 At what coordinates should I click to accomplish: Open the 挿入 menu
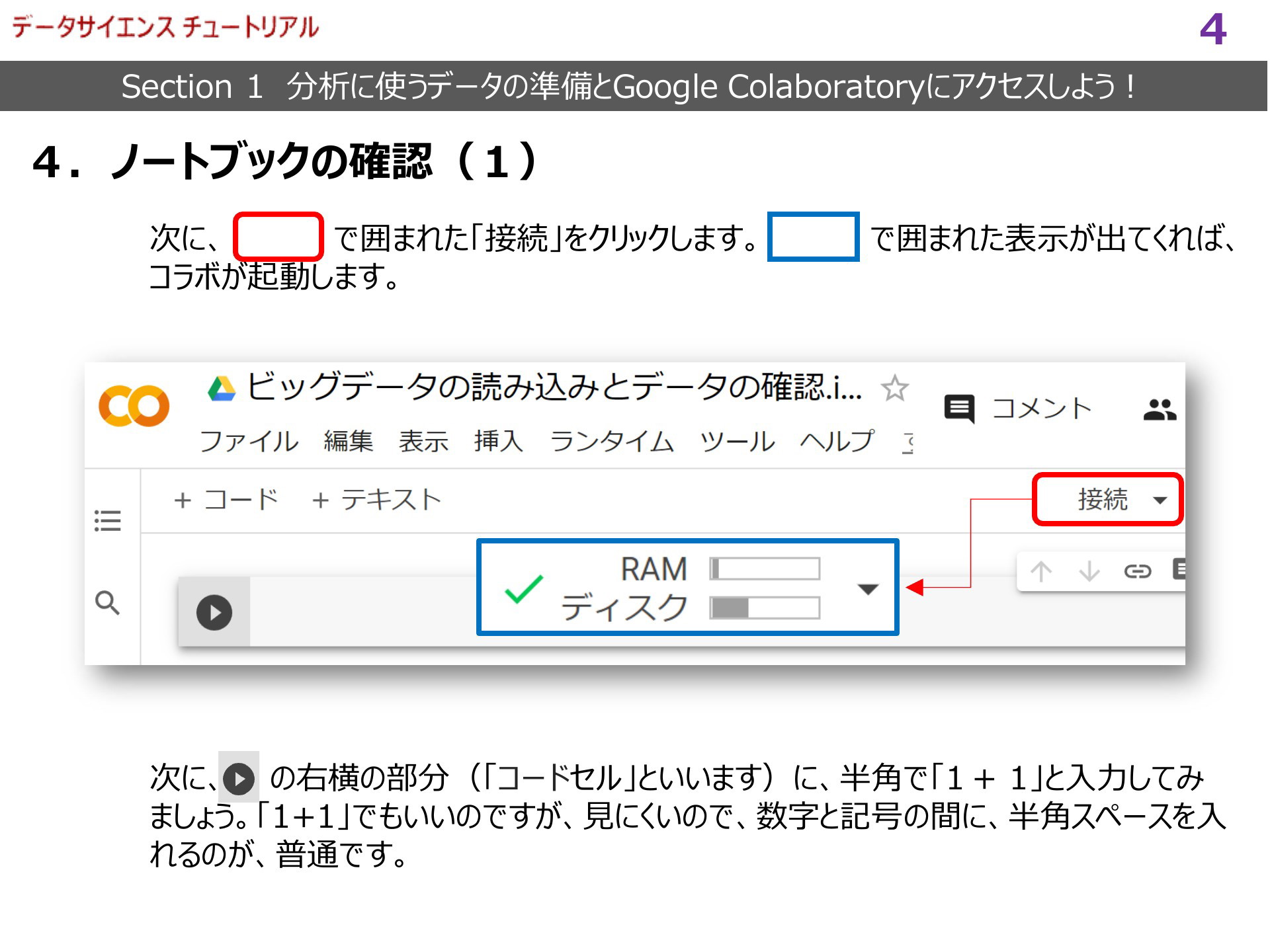click(x=498, y=441)
